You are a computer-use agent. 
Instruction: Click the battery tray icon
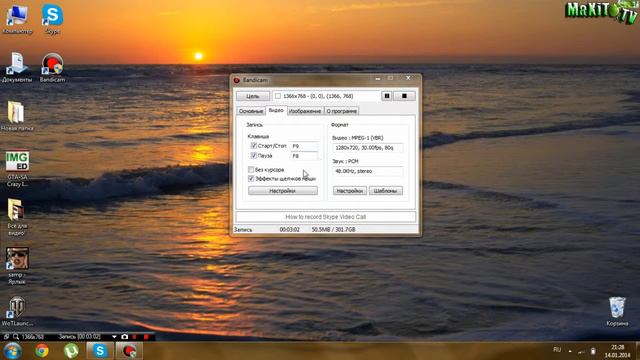point(593,351)
